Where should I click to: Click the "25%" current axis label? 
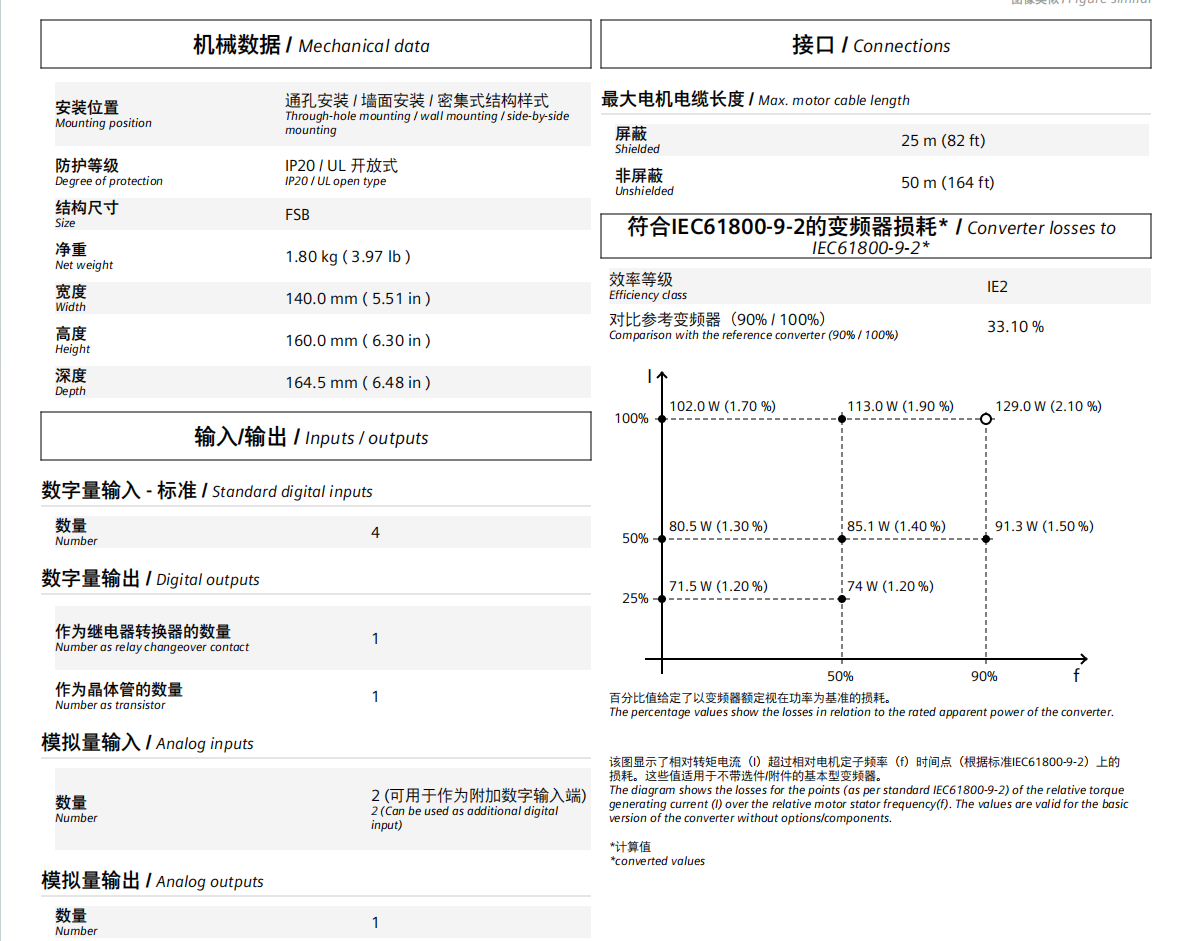click(635, 598)
